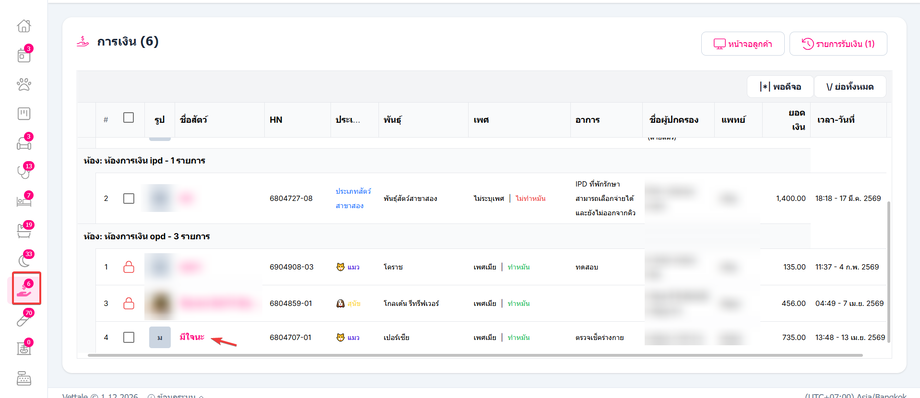Click red ไม่ทำหมัน status text
The width and height of the screenshot is (920, 398).
[x=530, y=198]
